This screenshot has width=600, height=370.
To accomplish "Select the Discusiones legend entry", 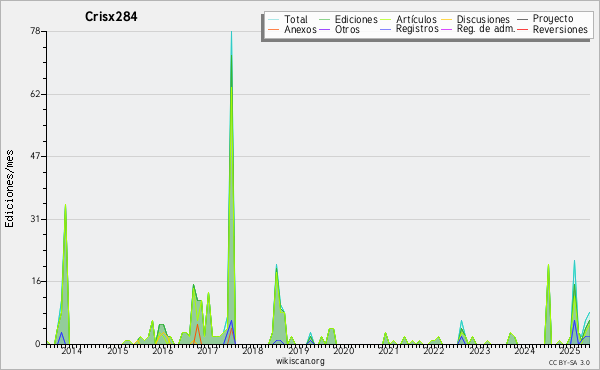I will coord(476,19).
